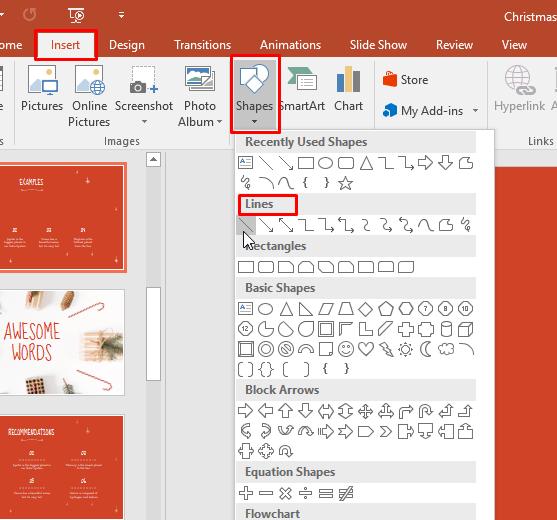Open the Insert ribbon tab

[x=65, y=45]
